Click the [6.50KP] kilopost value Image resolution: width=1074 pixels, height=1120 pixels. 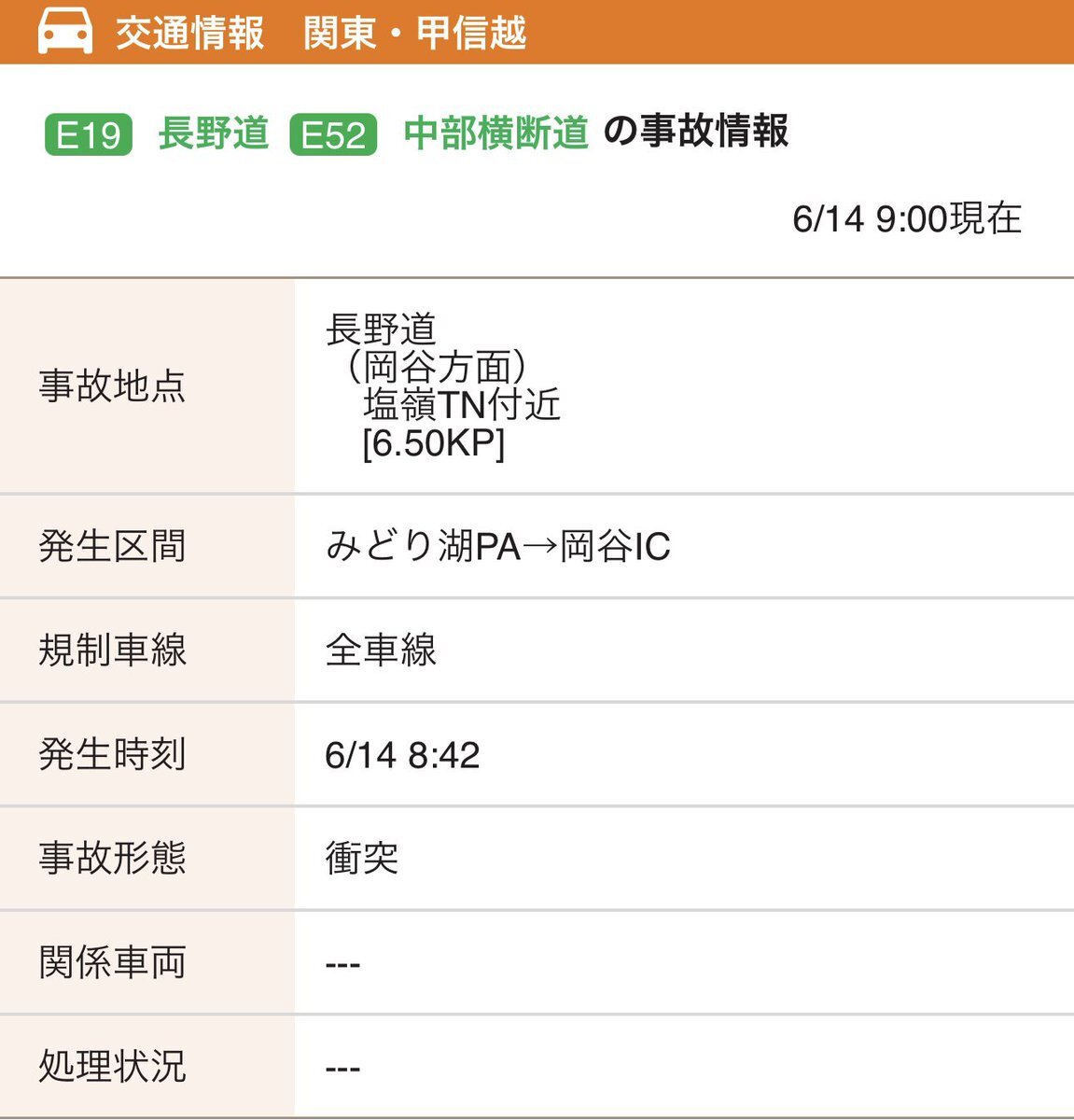[434, 443]
